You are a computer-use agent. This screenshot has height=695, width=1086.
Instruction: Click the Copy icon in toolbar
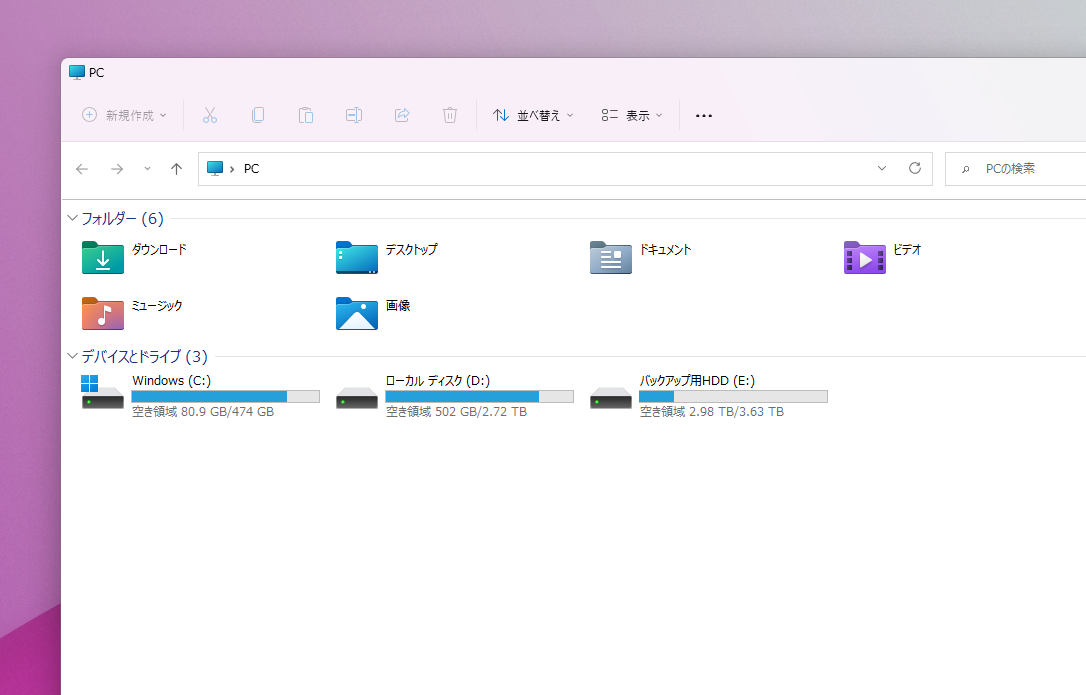click(x=258, y=115)
